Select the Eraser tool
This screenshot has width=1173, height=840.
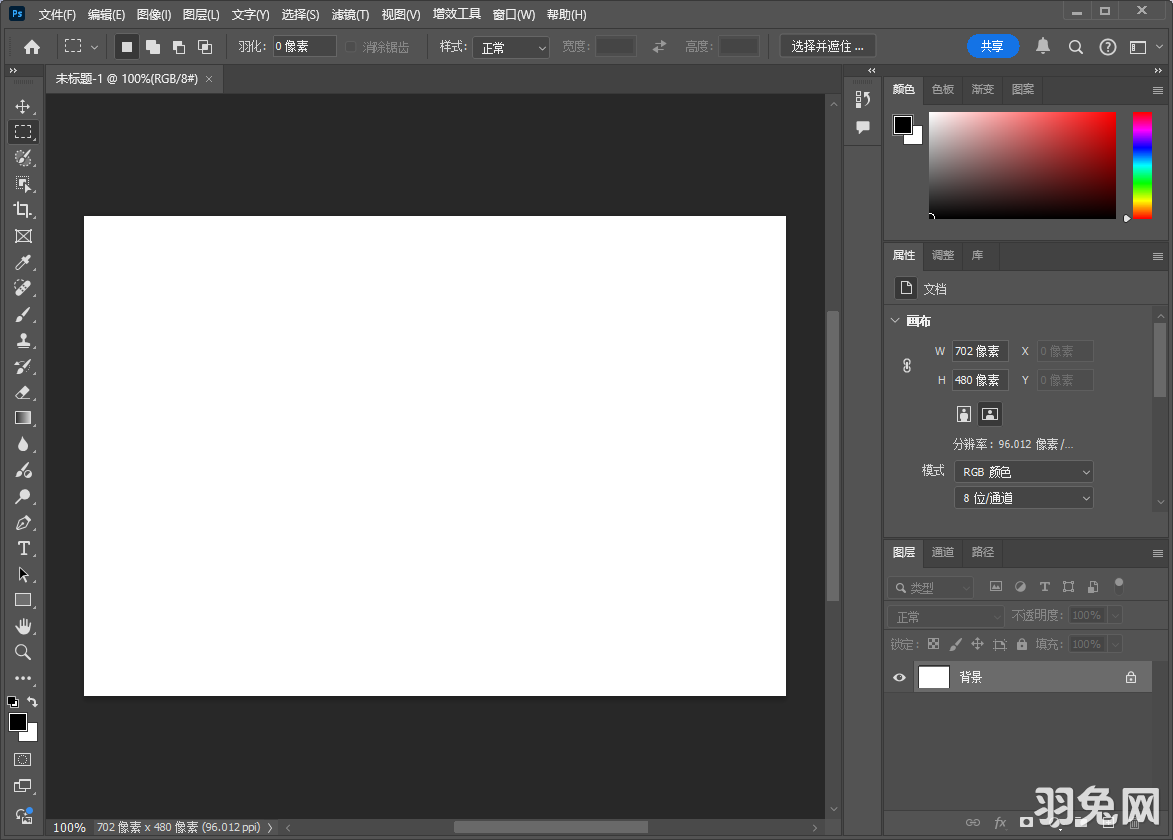pos(23,392)
